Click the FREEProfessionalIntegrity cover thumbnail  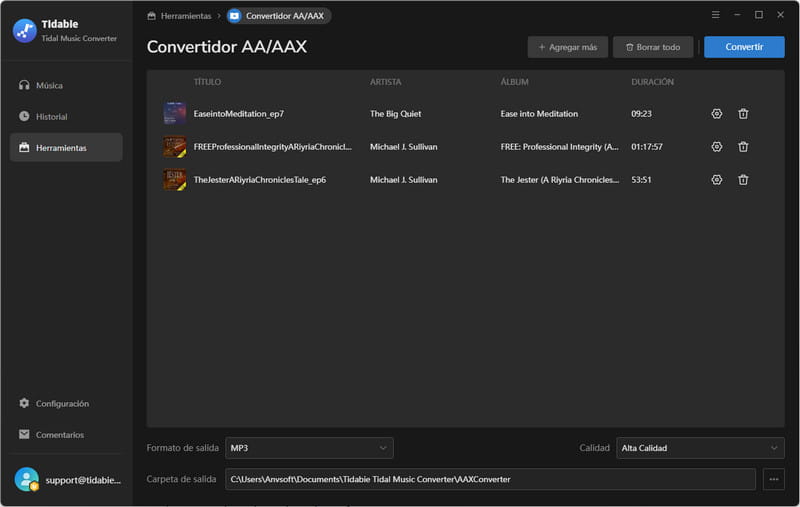point(174,146)
